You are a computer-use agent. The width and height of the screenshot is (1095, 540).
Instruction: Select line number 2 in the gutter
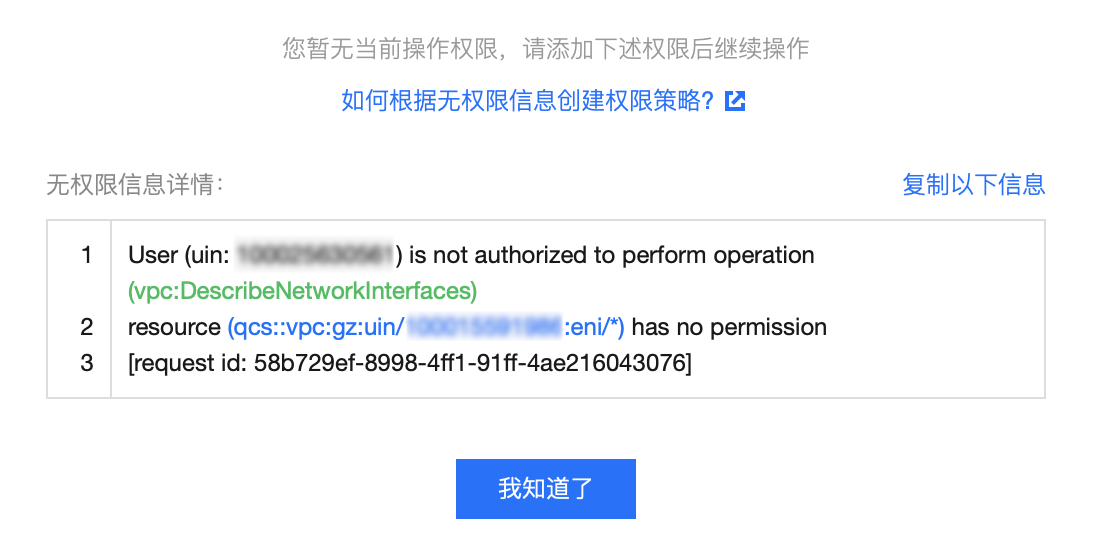pos(86,326)
